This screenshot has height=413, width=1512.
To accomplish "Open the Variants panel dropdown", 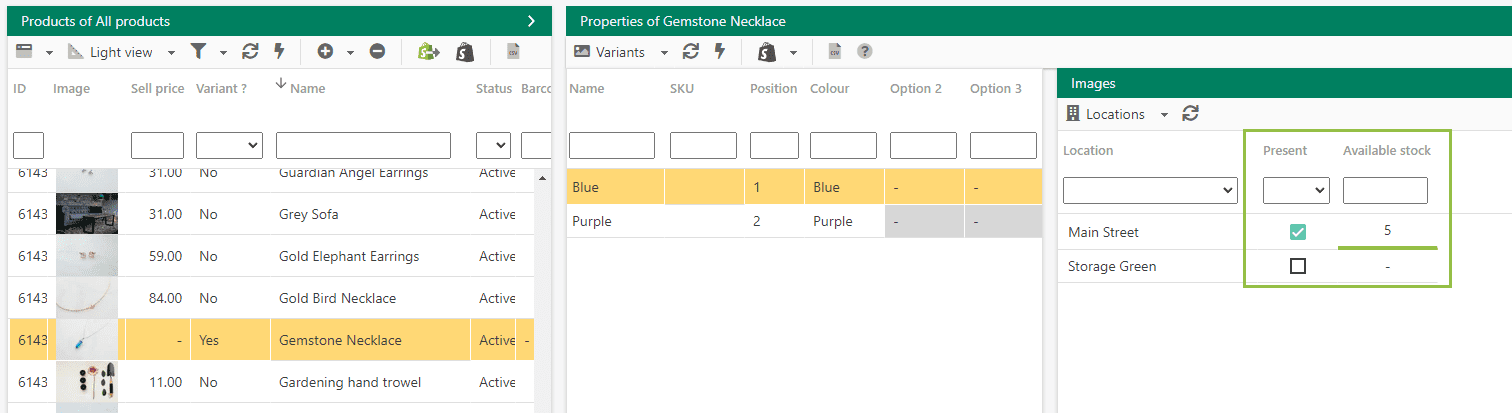I will point(621,52).
